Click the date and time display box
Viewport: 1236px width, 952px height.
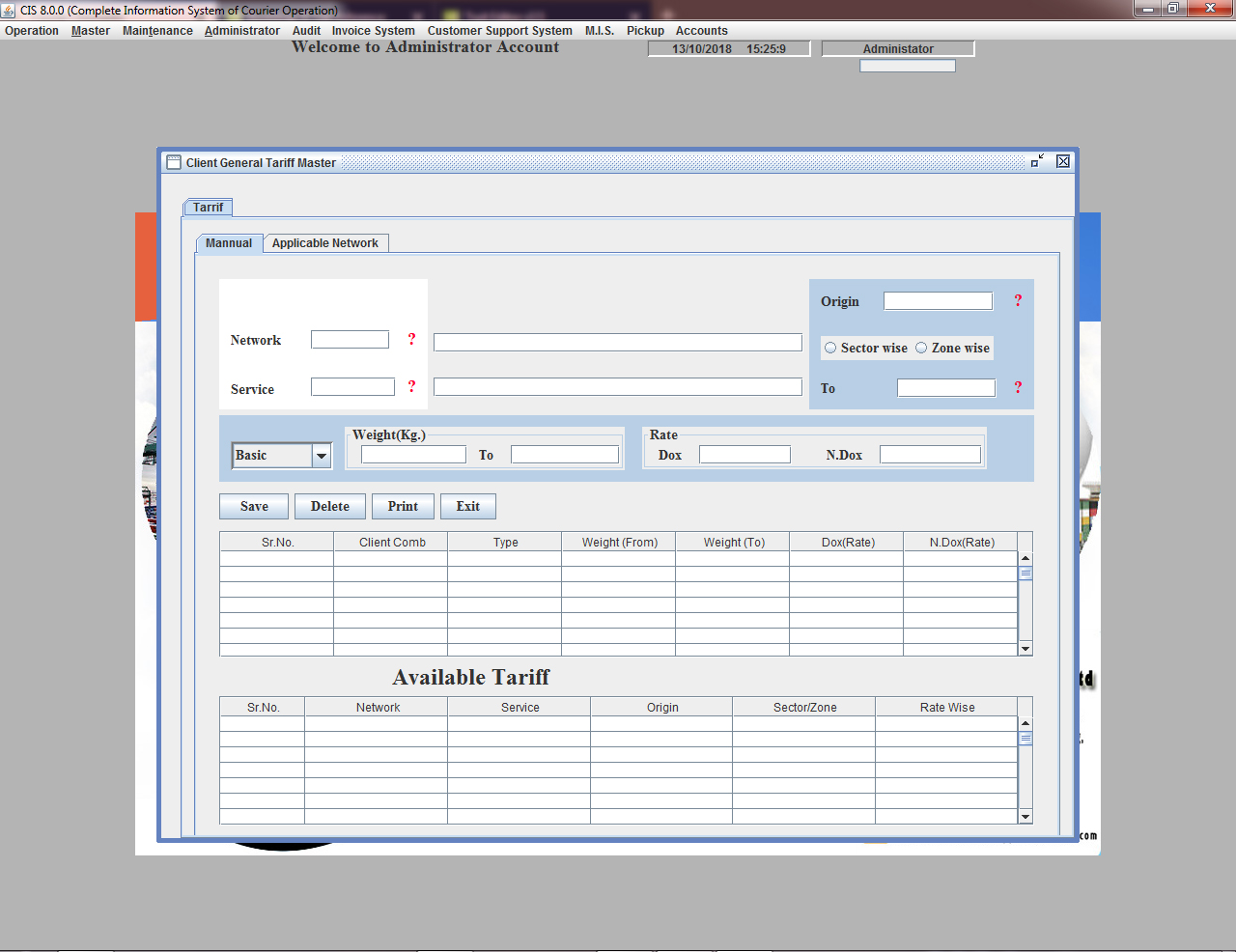(729, 49)
